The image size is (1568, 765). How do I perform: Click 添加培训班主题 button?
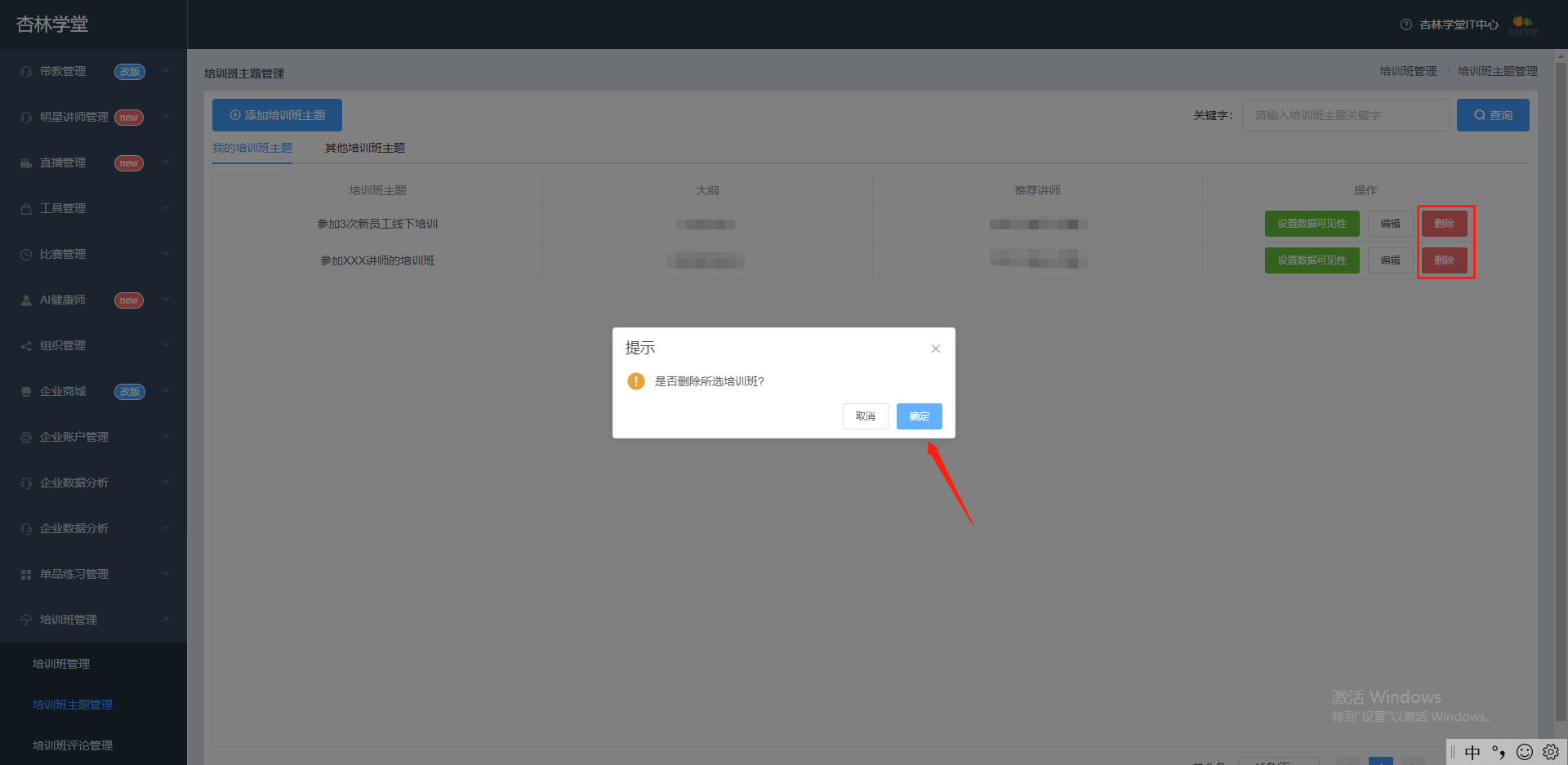click(x=277, y=115)
